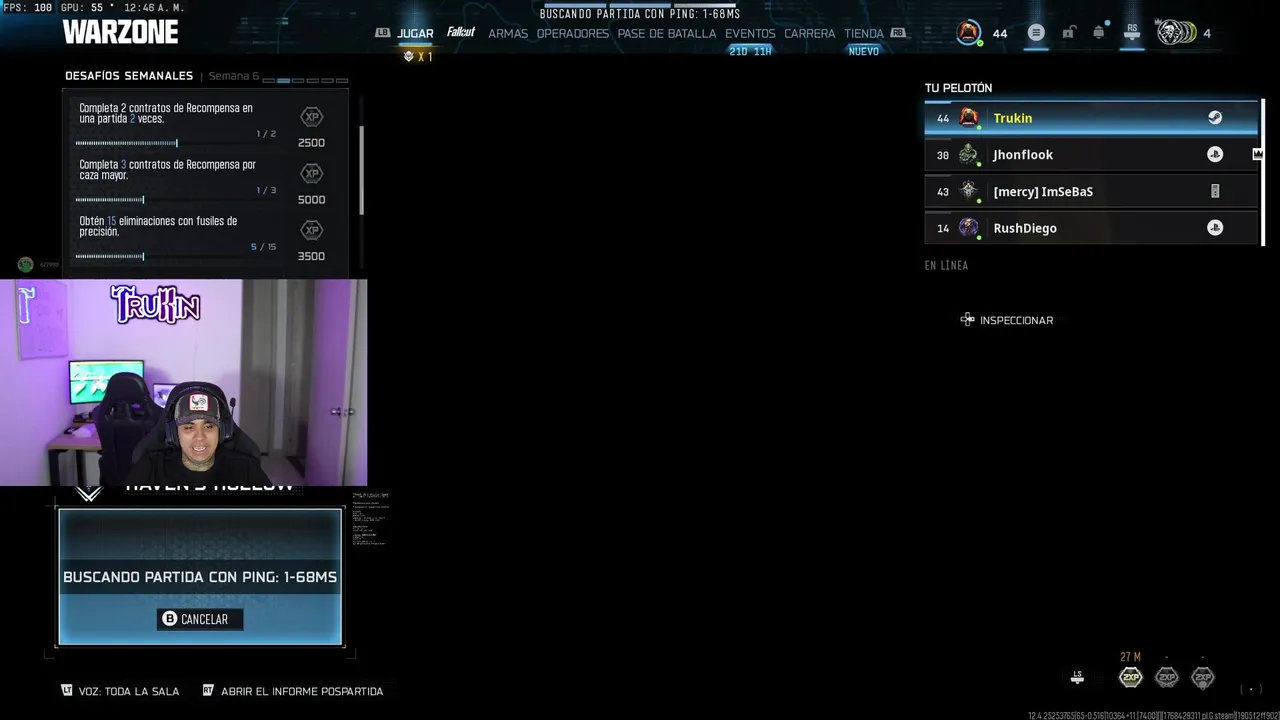Click the crown leader icon beside Jhonflook
The image size is (1280, 720).
(x=1257, y=154)
